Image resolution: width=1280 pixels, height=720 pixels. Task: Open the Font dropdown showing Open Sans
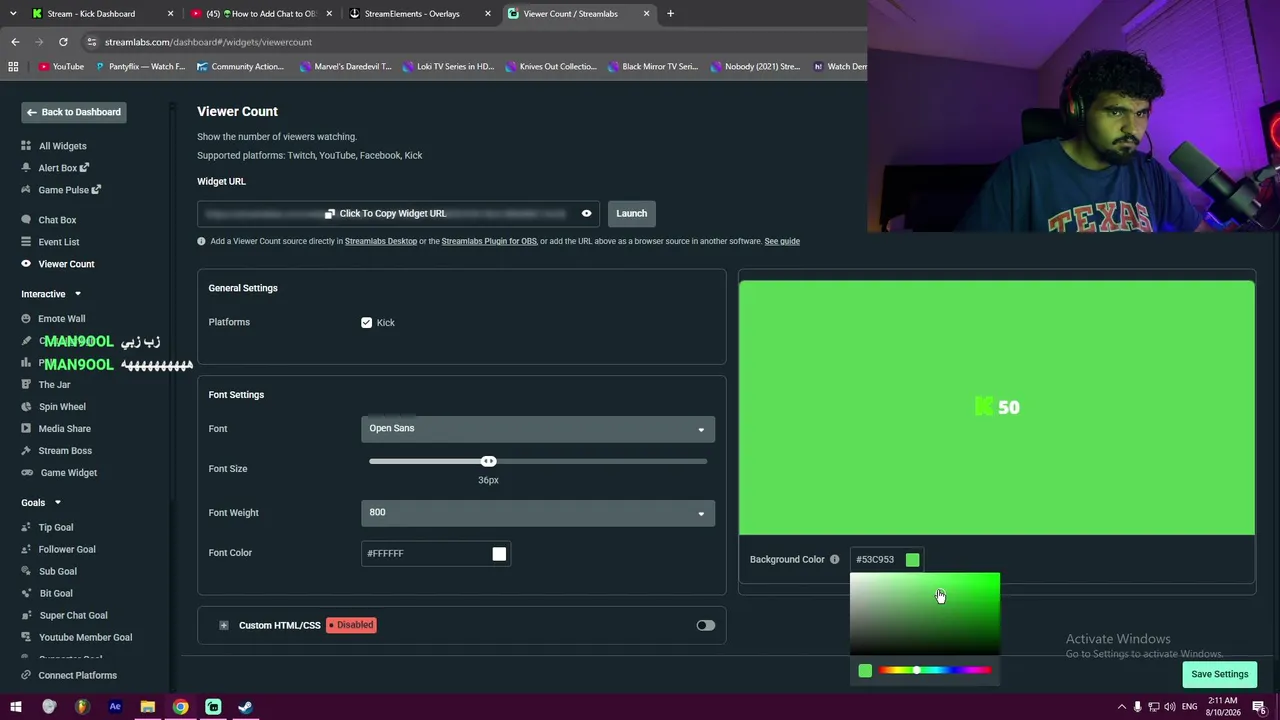[x=538, y=429]
